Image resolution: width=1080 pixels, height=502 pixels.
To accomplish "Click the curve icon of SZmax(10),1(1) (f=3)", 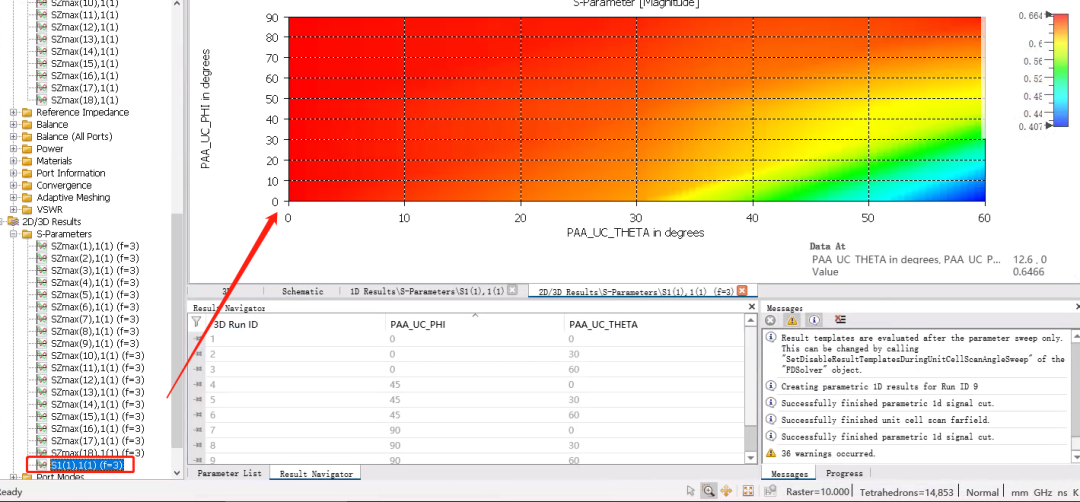I will pos(42,355).
